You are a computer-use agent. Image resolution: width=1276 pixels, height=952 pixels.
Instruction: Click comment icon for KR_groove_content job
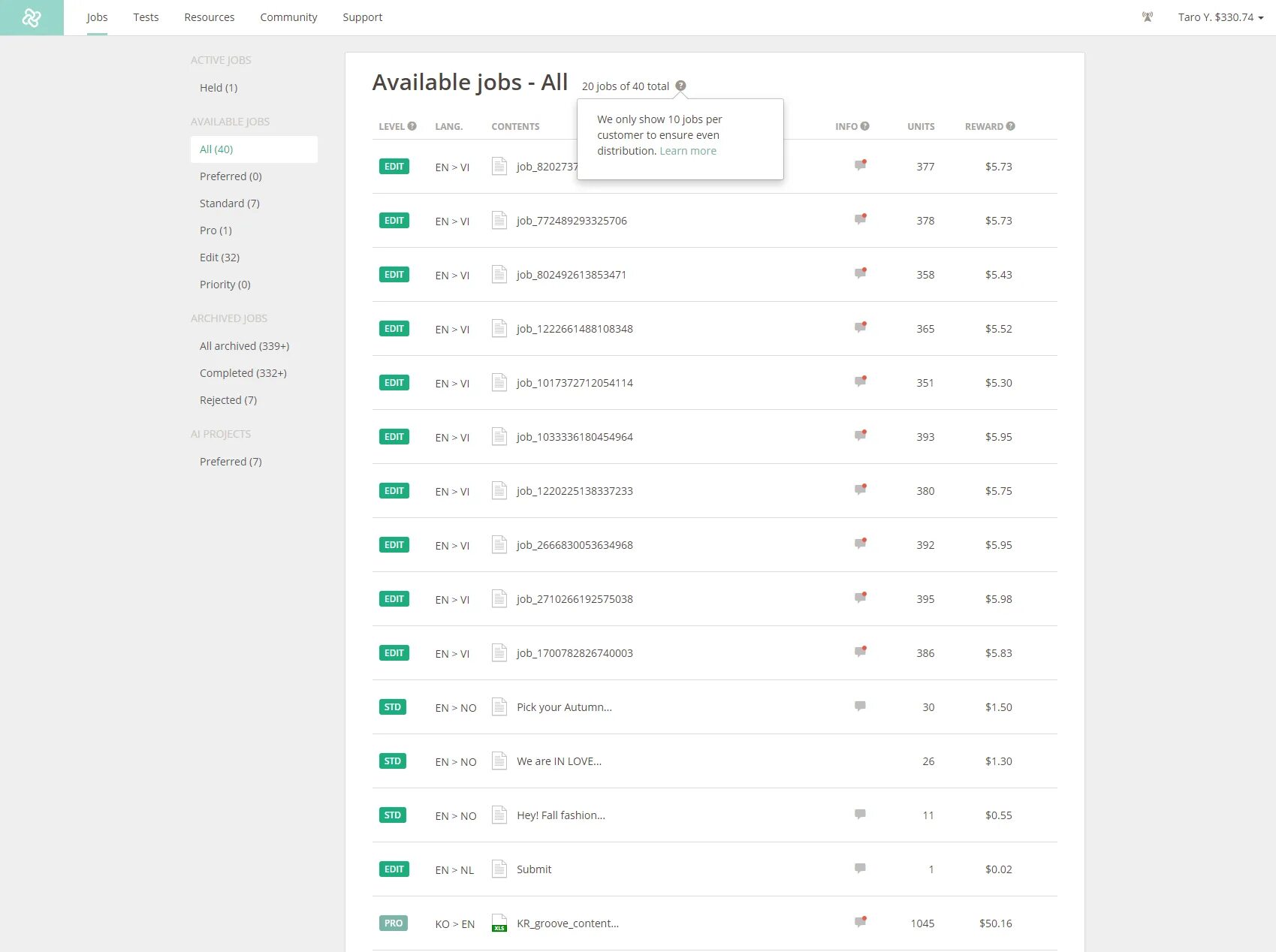(x=860, y=923)
